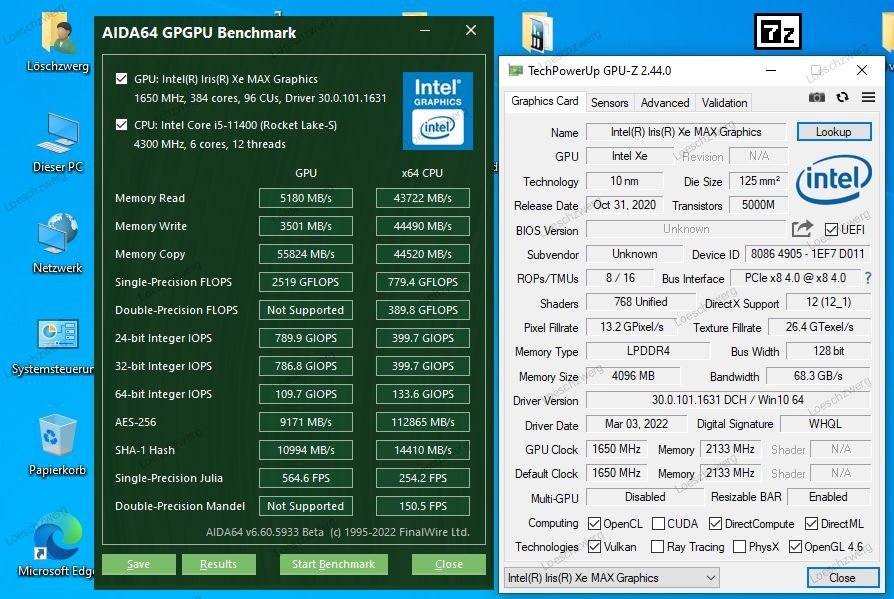Toggle the Vulkan checkbox
The height and width of the screenshot is (599, 894).
pos(594,547)
